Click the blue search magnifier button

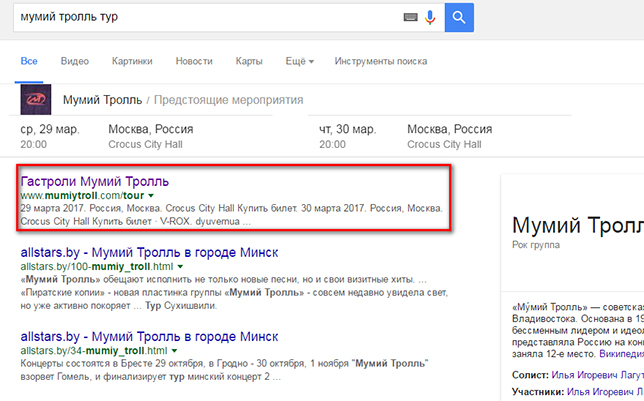click(459, 17)
